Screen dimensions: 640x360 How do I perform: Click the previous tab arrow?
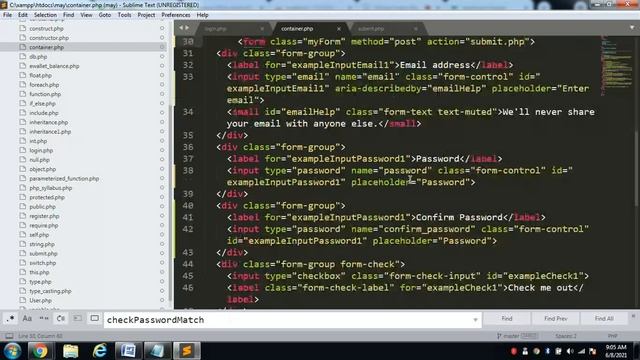coord(181,28)
